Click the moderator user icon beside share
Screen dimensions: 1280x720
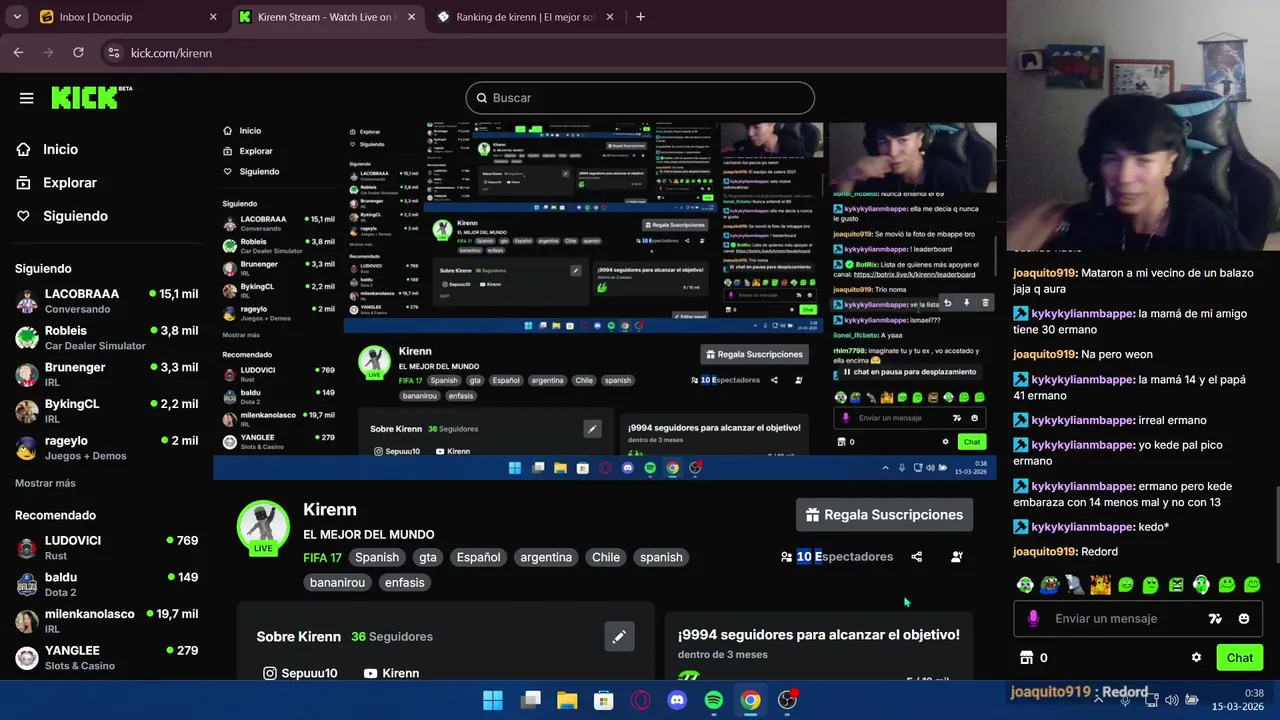(x=957, y=557)
